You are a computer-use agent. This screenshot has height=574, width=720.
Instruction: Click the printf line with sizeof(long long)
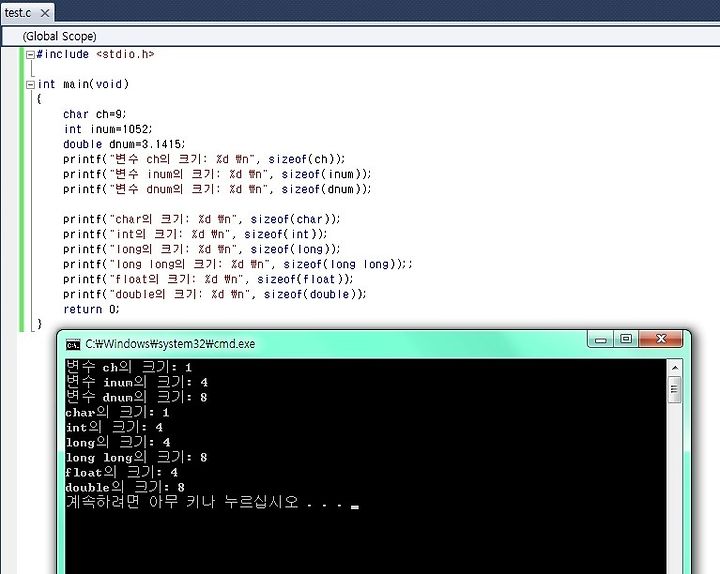238,264
